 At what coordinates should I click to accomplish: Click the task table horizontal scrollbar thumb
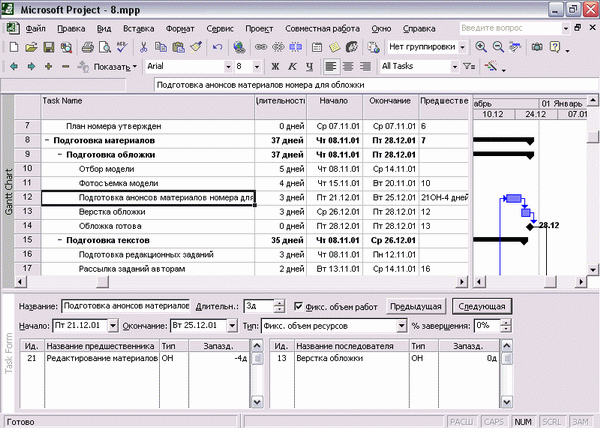pos(103,282)
